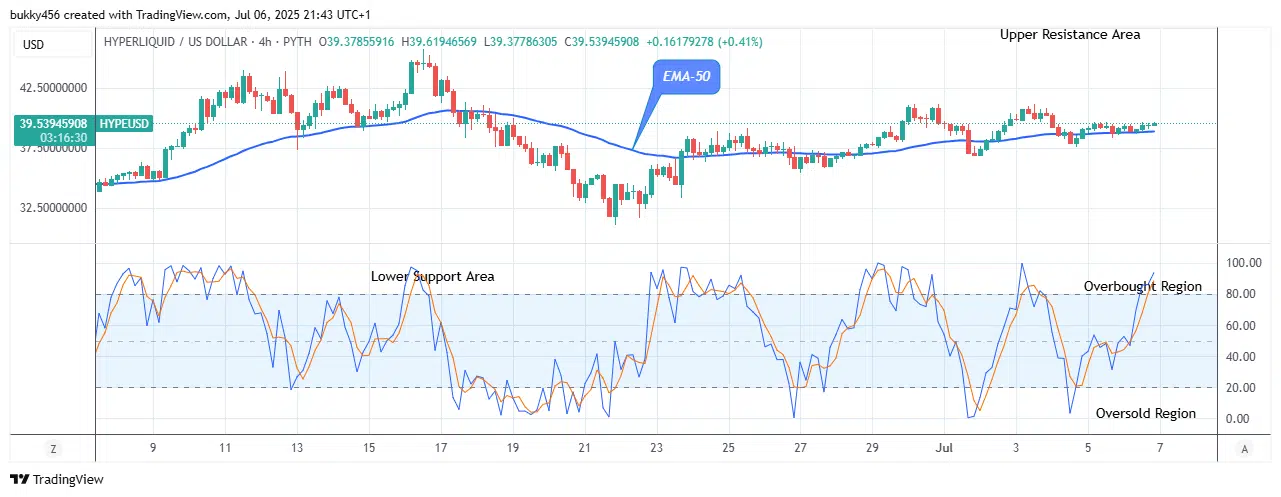Click the TradingView logo
Screen dimensions: 1281x497
(x=57, y=480)
